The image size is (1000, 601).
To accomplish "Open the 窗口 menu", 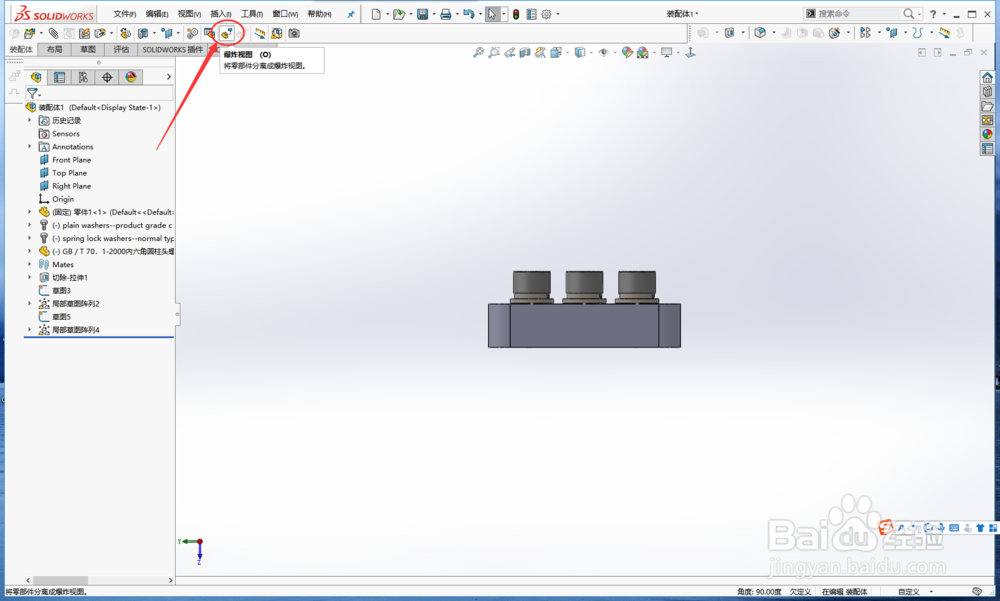I will (x=285, y=14).
